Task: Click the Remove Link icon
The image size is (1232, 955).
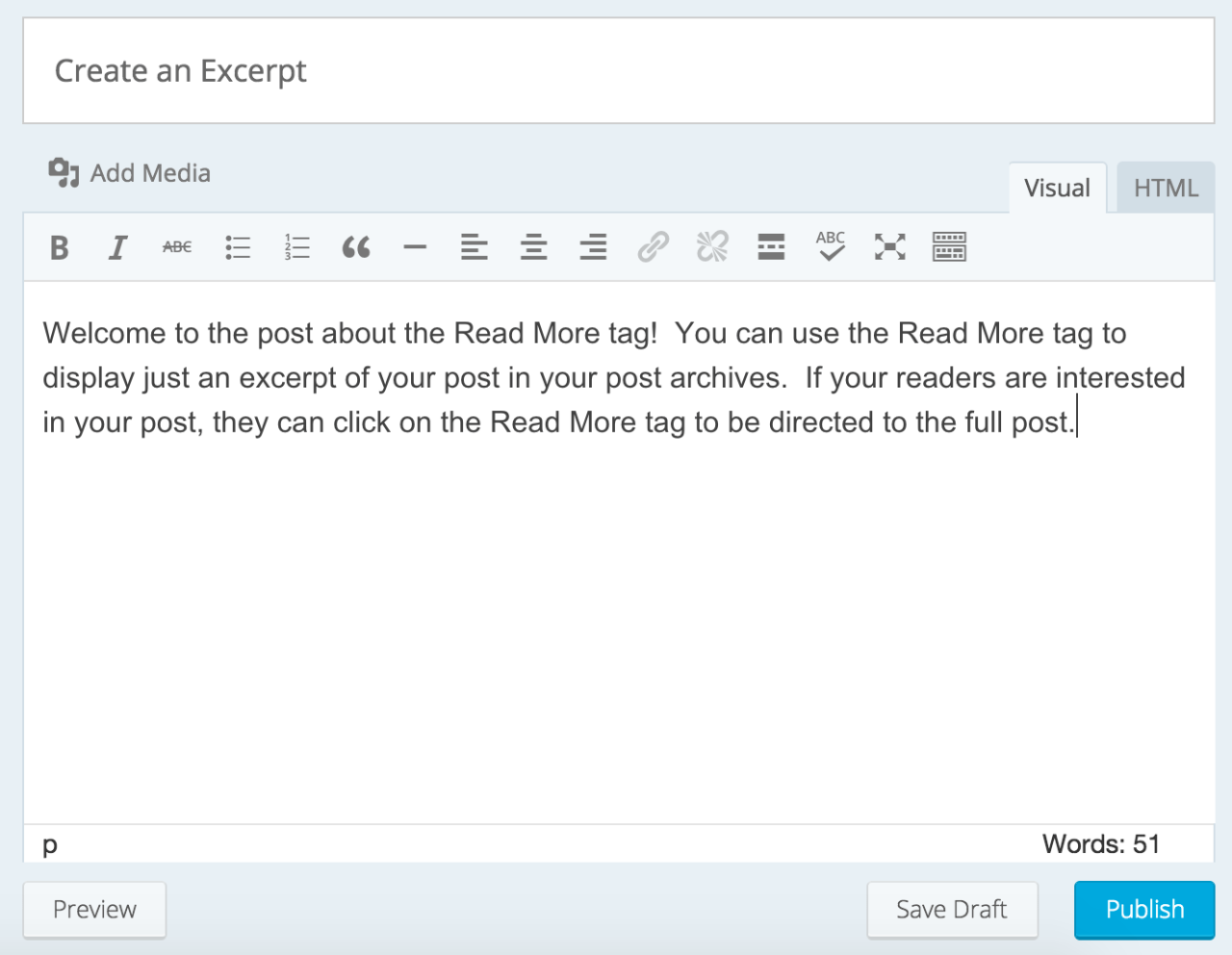Action: coord(711,247)
